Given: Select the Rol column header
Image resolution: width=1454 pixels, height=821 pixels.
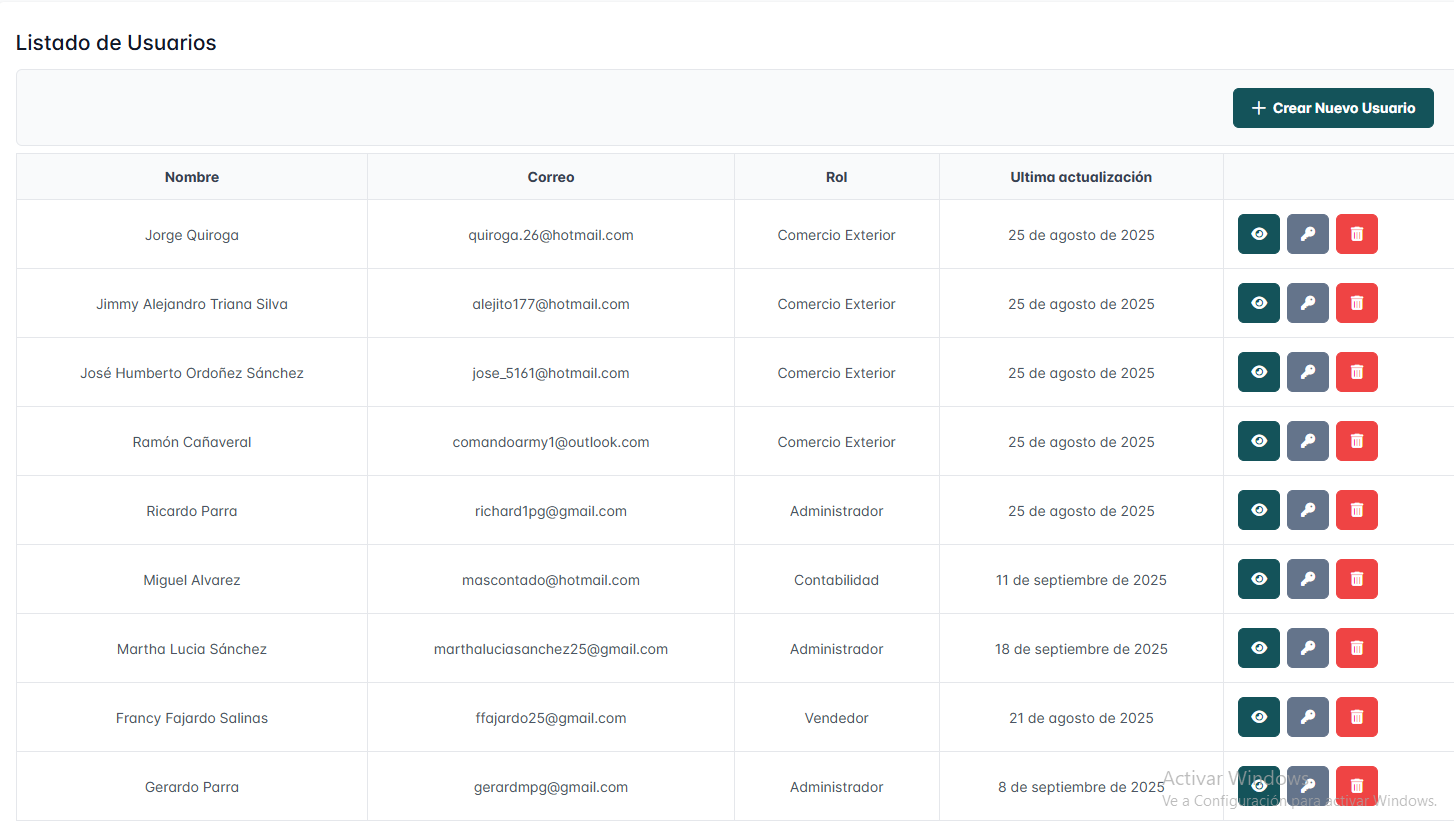Looking at the screenshot, I should (836, 177).
